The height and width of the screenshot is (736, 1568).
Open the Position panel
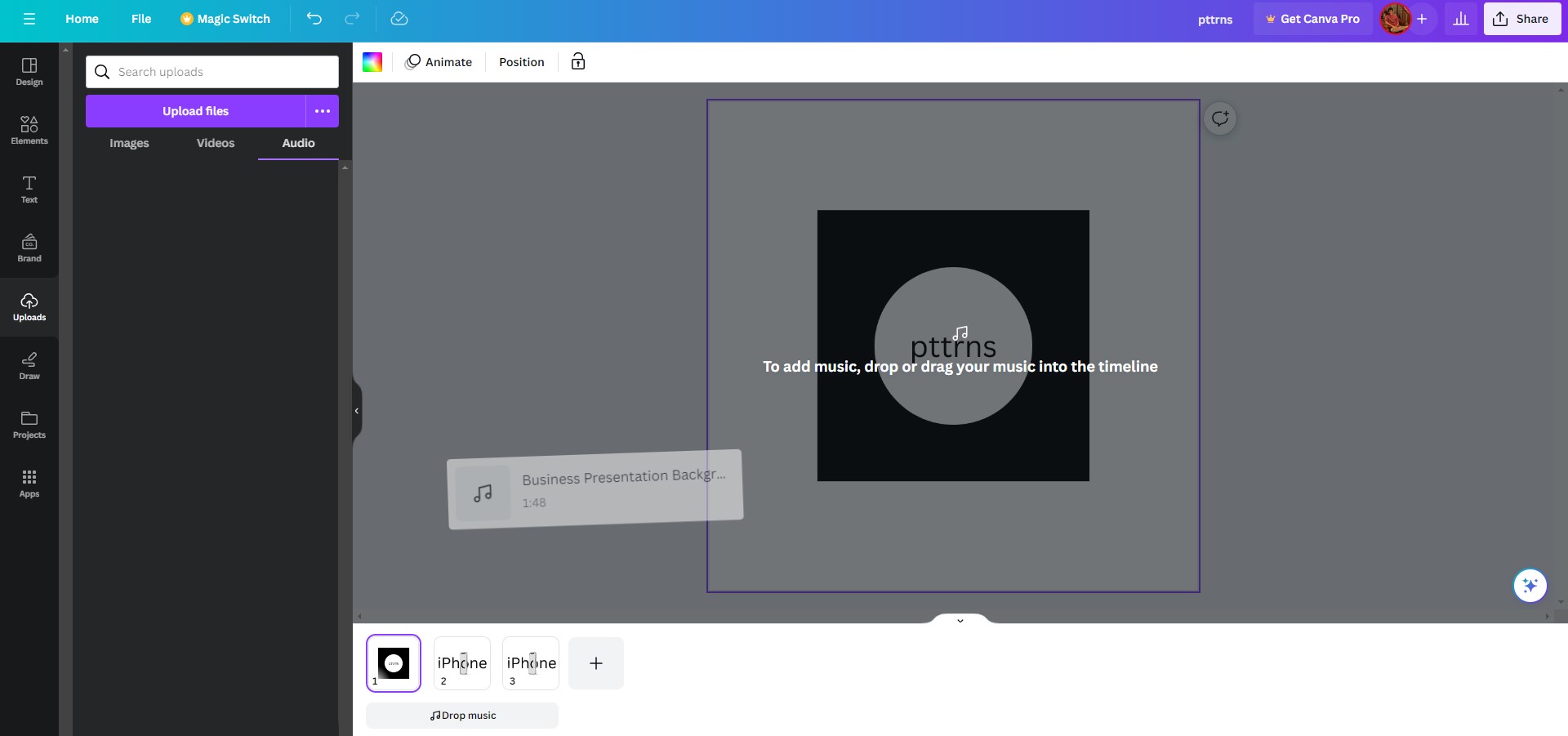522,61
